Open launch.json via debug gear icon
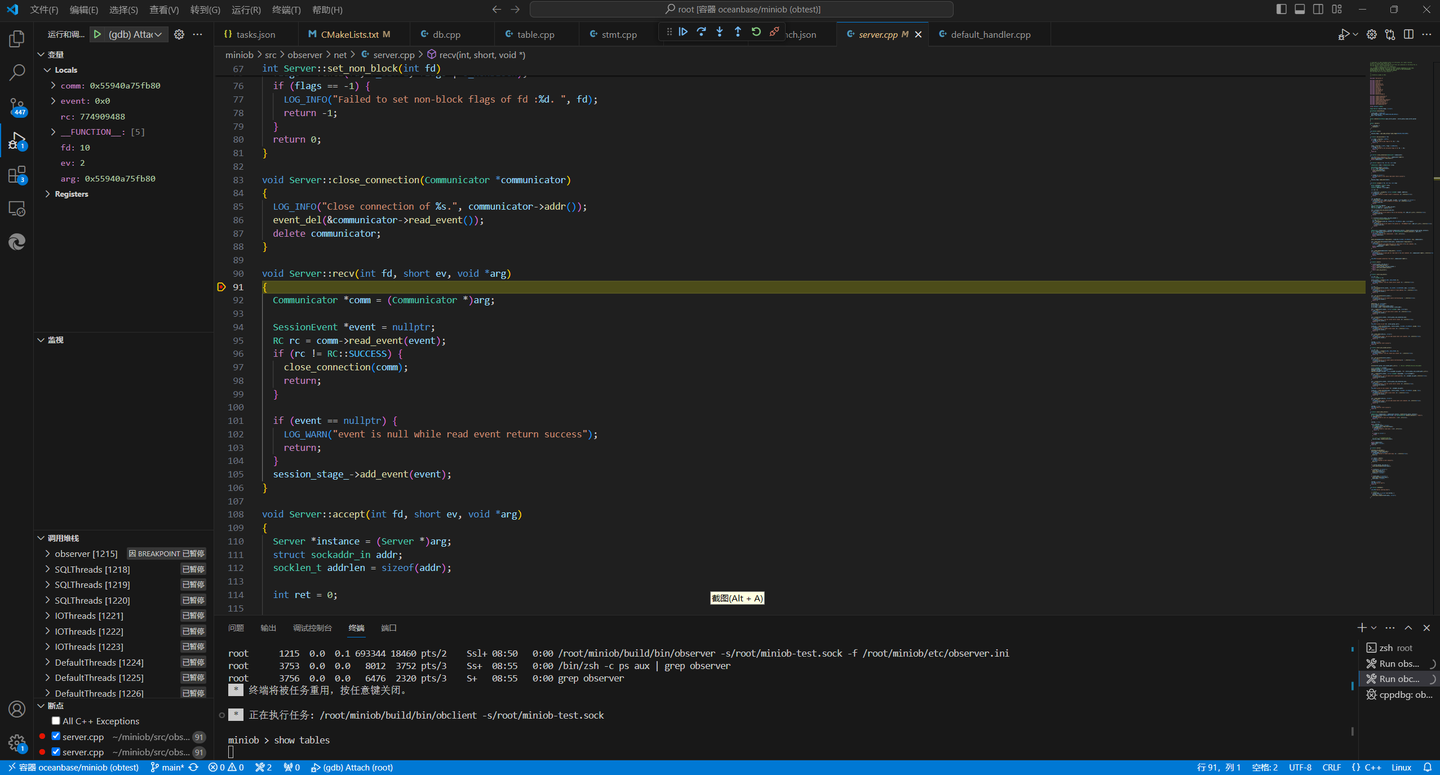The image size is (1440, 775). 179,34
